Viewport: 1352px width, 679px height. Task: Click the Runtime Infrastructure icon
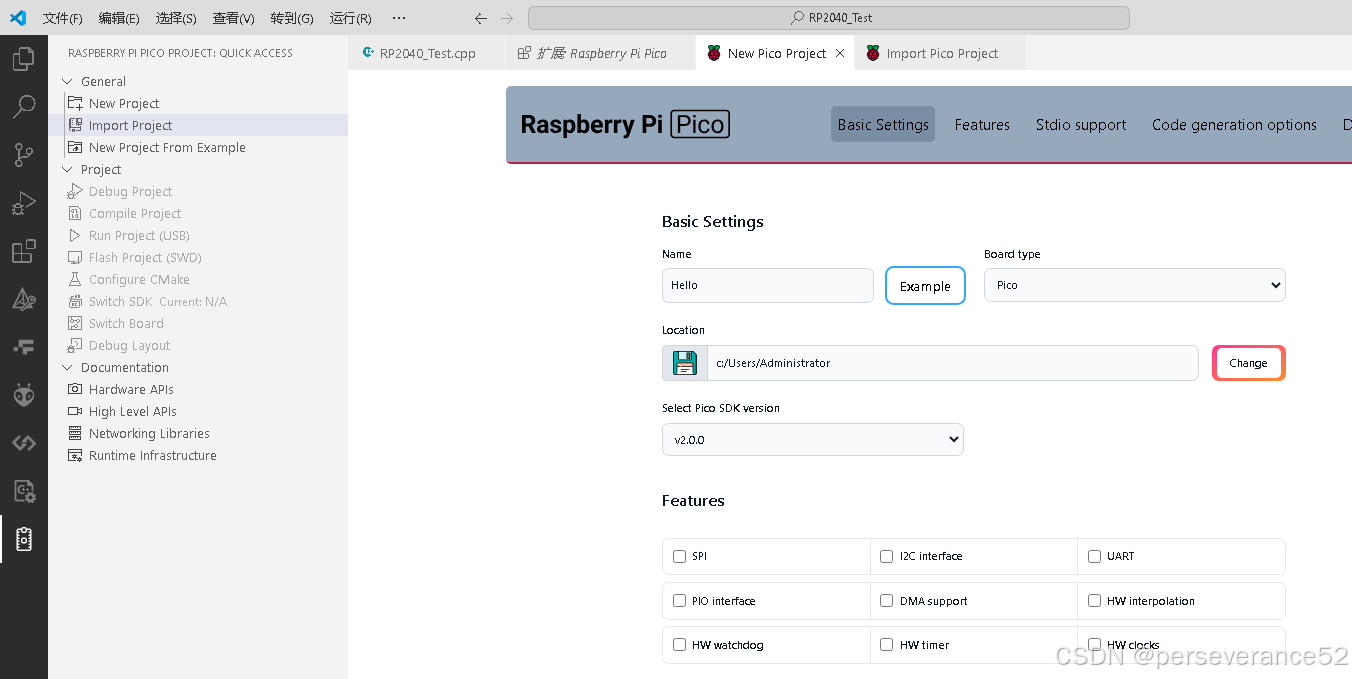click(x=75, y=455)
